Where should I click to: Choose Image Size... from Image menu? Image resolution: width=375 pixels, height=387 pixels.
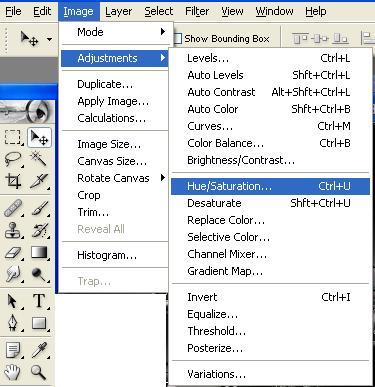(115, 144)
